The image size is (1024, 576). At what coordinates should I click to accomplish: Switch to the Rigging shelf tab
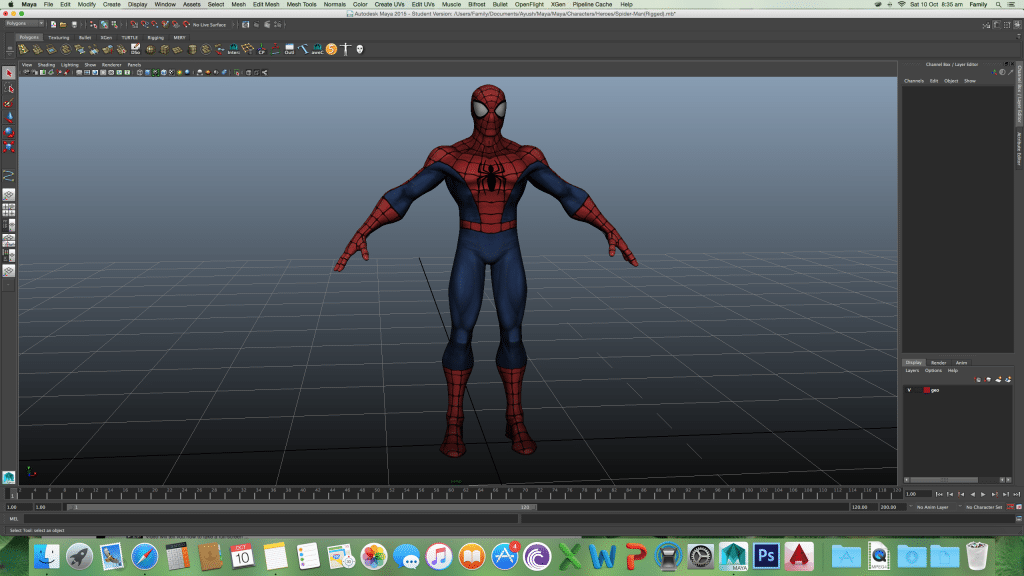click(155, 37)
